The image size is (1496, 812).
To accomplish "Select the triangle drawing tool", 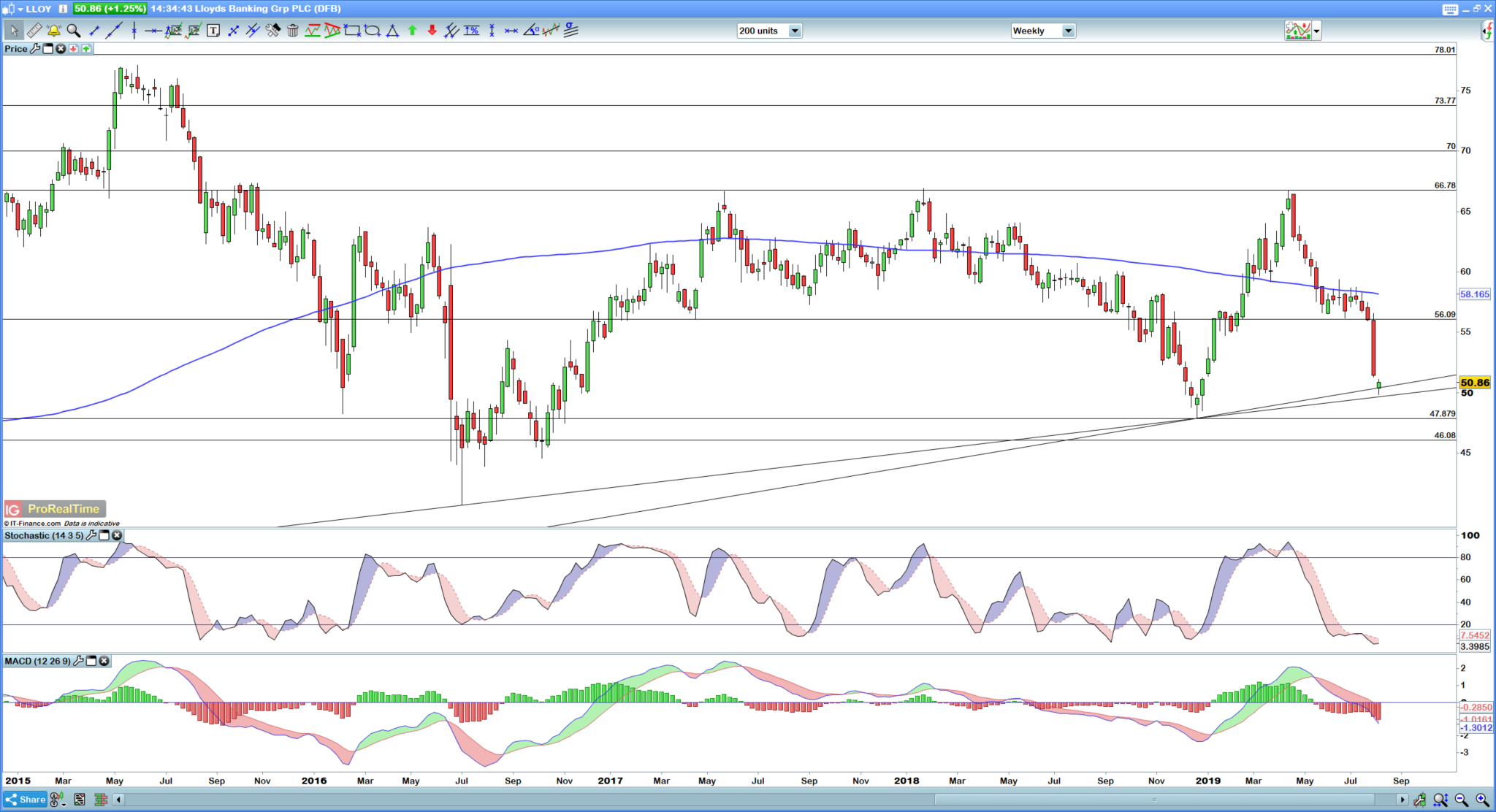I will (x=392, y=31).
